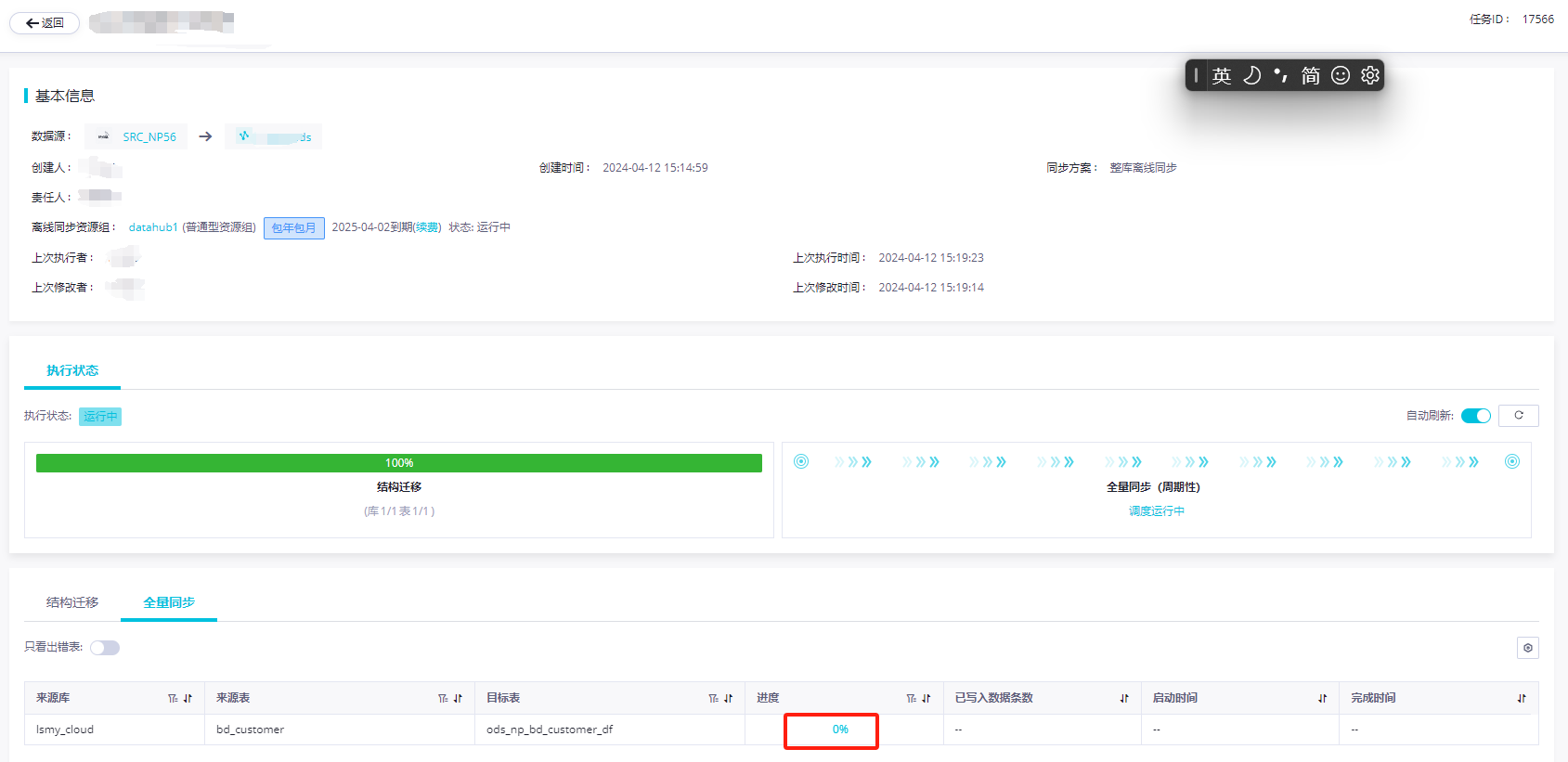Open the filter on the 进度 column
Screen dimensions: 1568x762
point(912,699)
